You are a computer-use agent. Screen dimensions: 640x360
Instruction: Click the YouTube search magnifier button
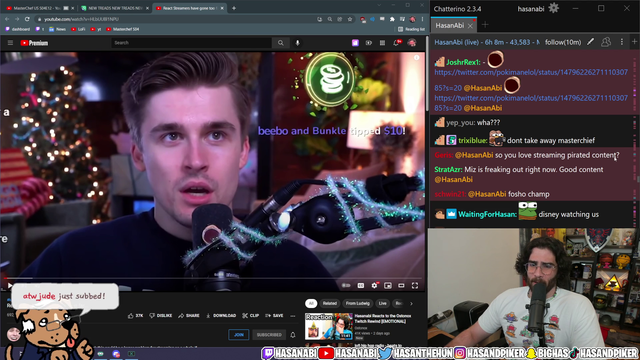281,42
